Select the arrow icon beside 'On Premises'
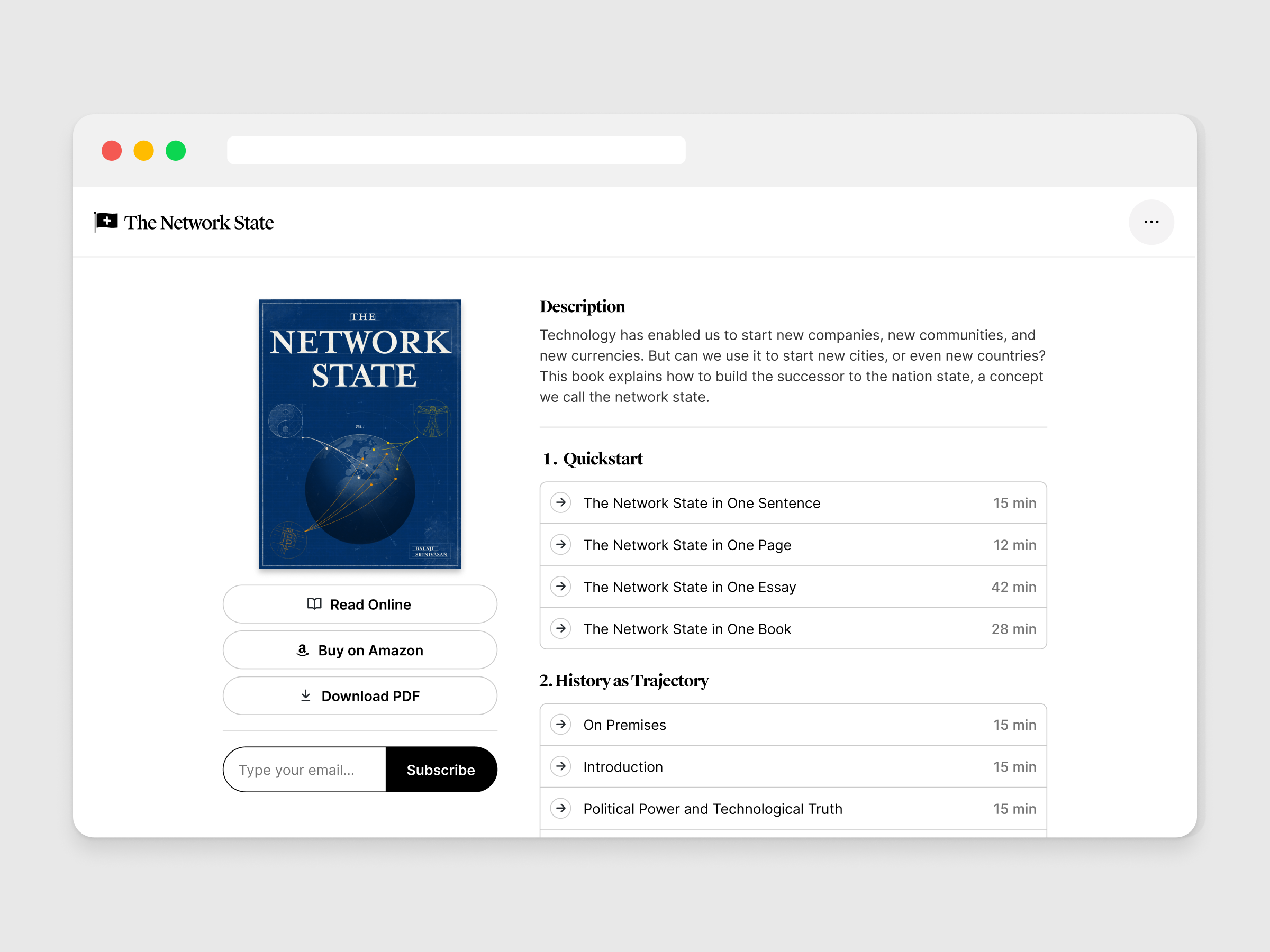This screenshot has width=1270, height=952. point(560,725)
